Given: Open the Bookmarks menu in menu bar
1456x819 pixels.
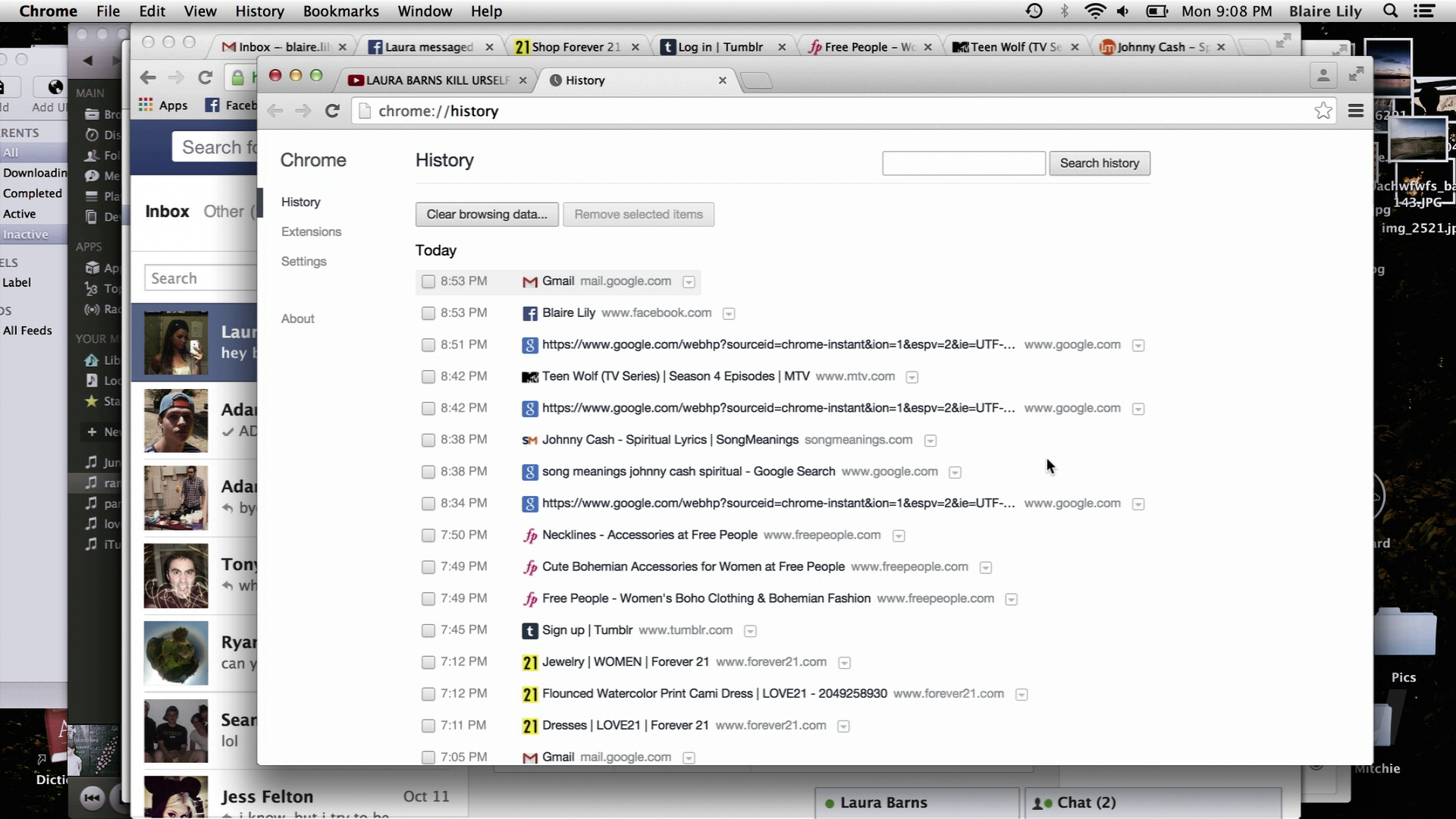Looking at the screenshot, I should (340, 11).
